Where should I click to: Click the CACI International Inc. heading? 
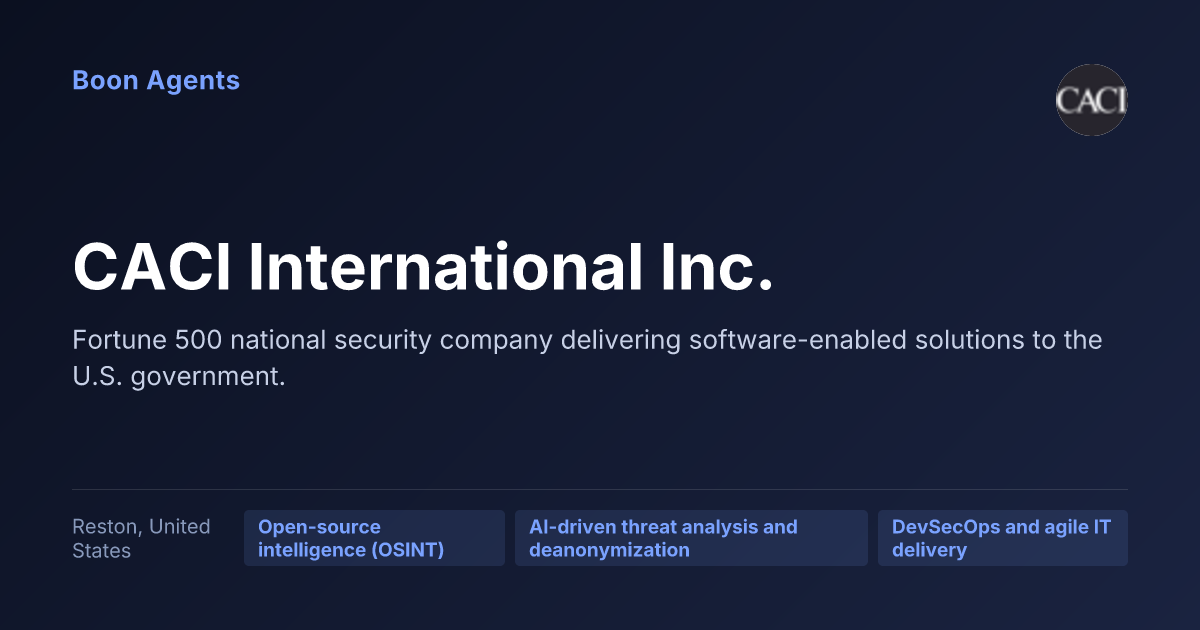pos(424,268)
